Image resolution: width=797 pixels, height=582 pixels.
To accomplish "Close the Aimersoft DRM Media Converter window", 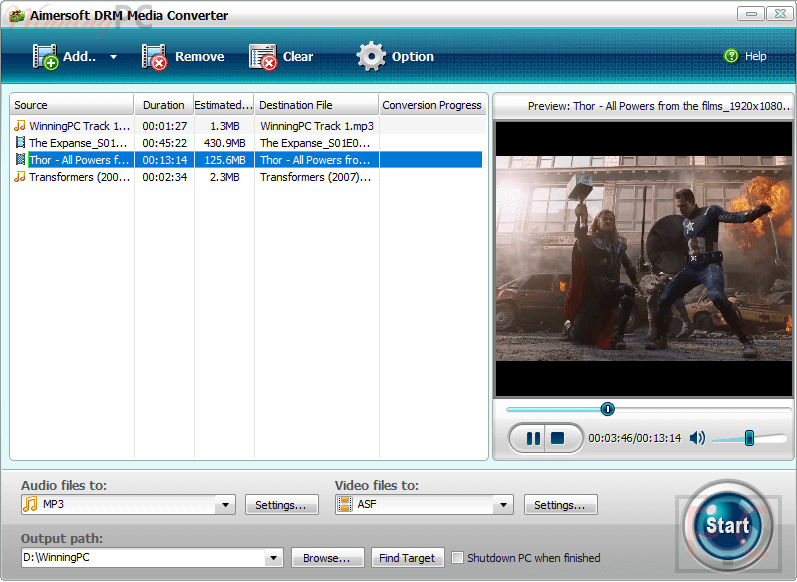I will [x=779, y=14].
